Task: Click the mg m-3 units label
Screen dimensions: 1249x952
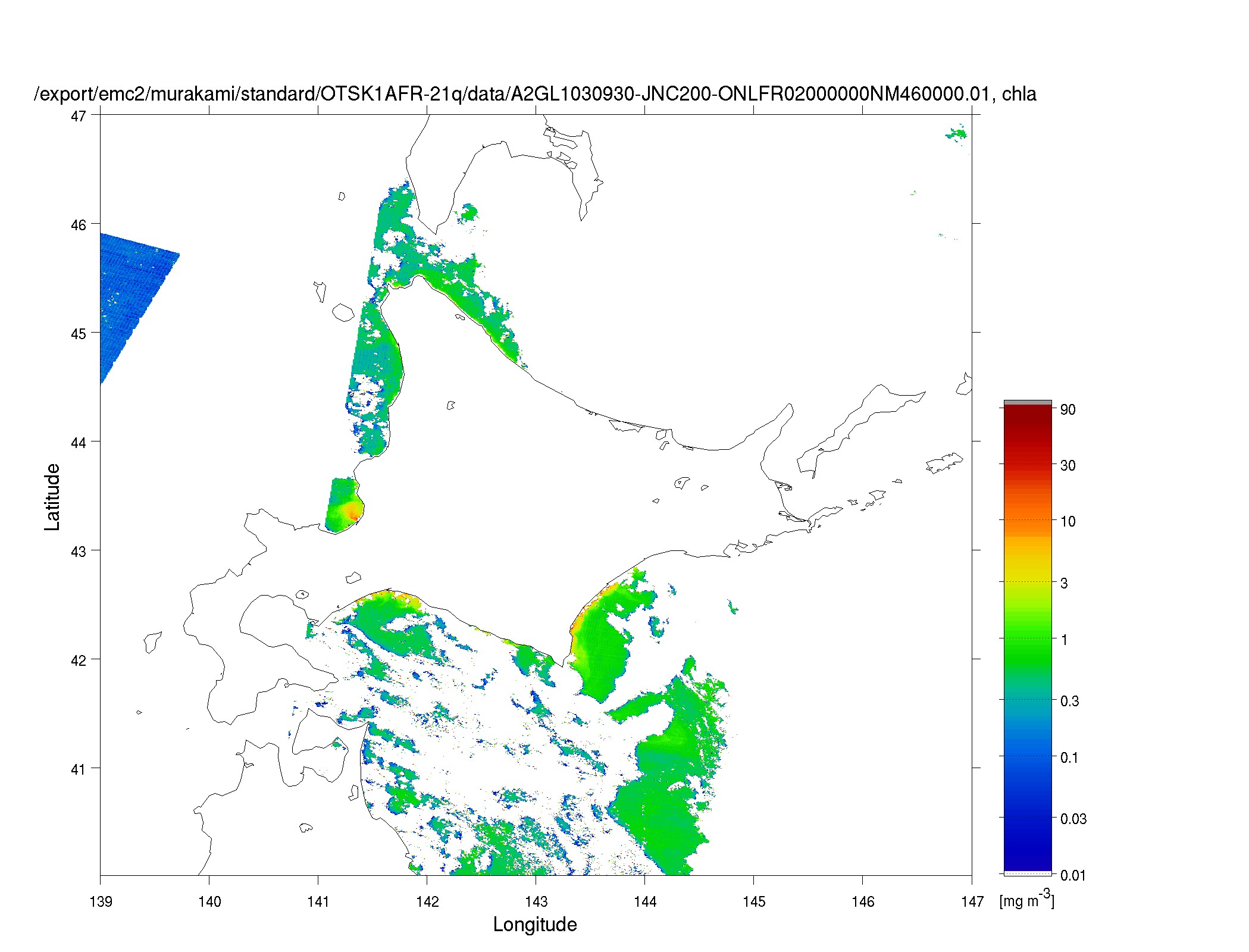Action: (1027, 899)
